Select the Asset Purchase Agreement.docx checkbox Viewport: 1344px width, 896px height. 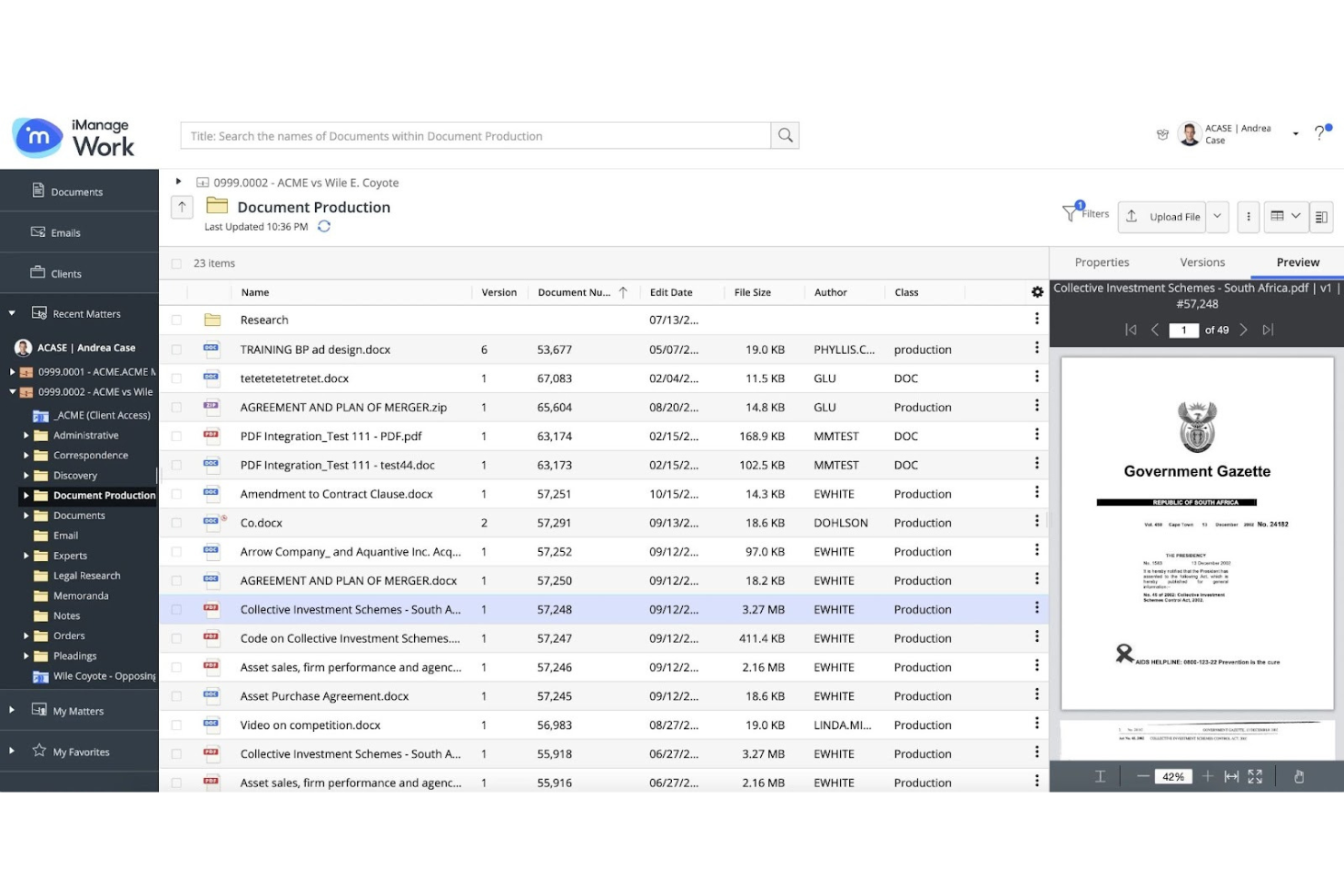click(x=175, y=695)
